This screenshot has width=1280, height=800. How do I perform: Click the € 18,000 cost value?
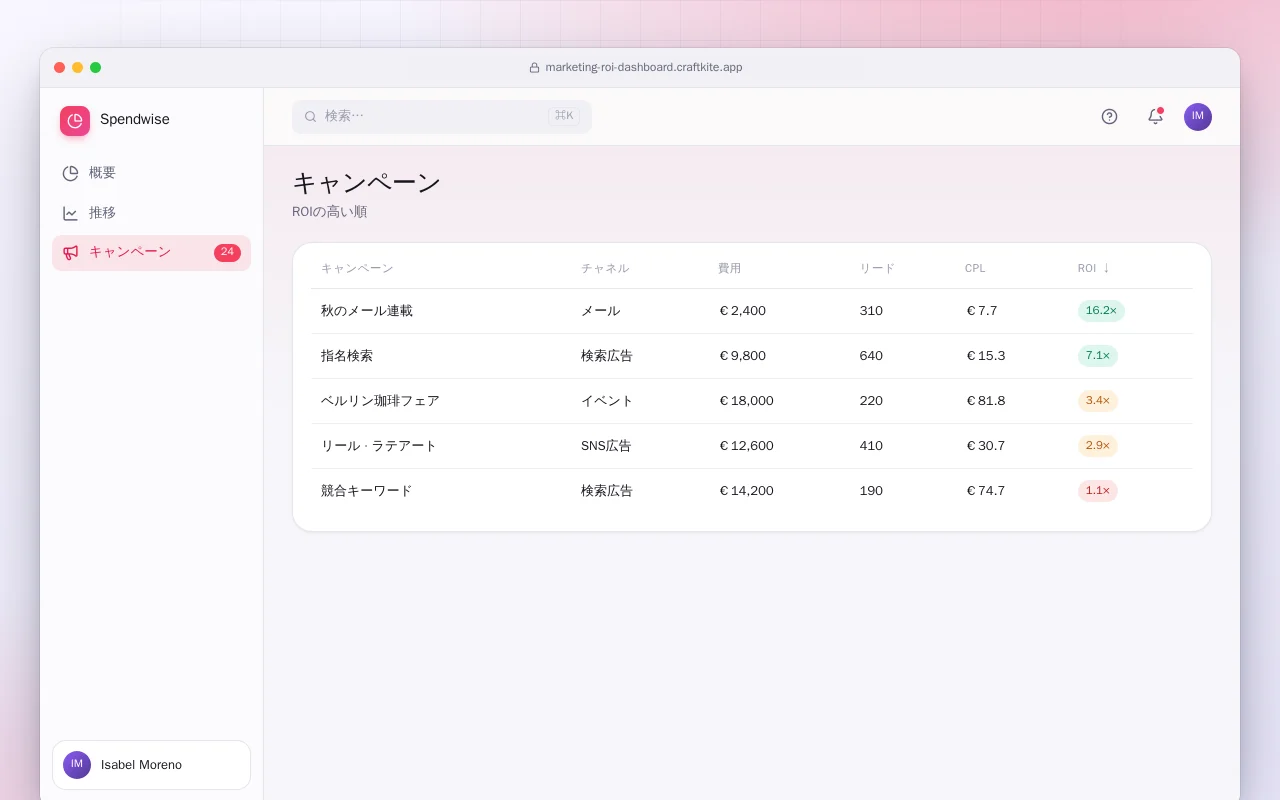[746, 401]
